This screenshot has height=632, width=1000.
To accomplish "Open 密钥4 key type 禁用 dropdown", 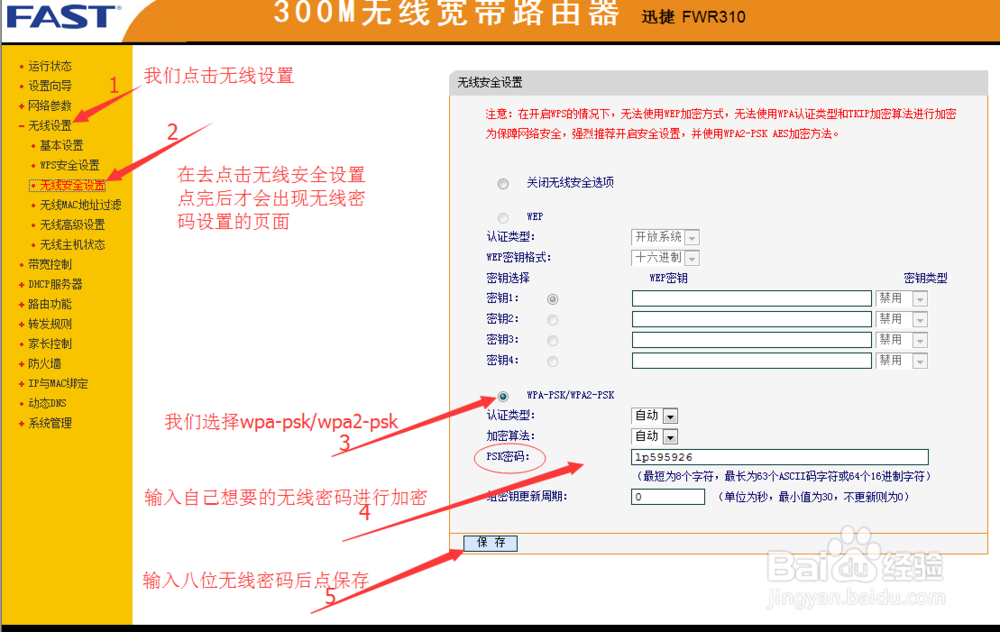I will (x=901, y=361).
